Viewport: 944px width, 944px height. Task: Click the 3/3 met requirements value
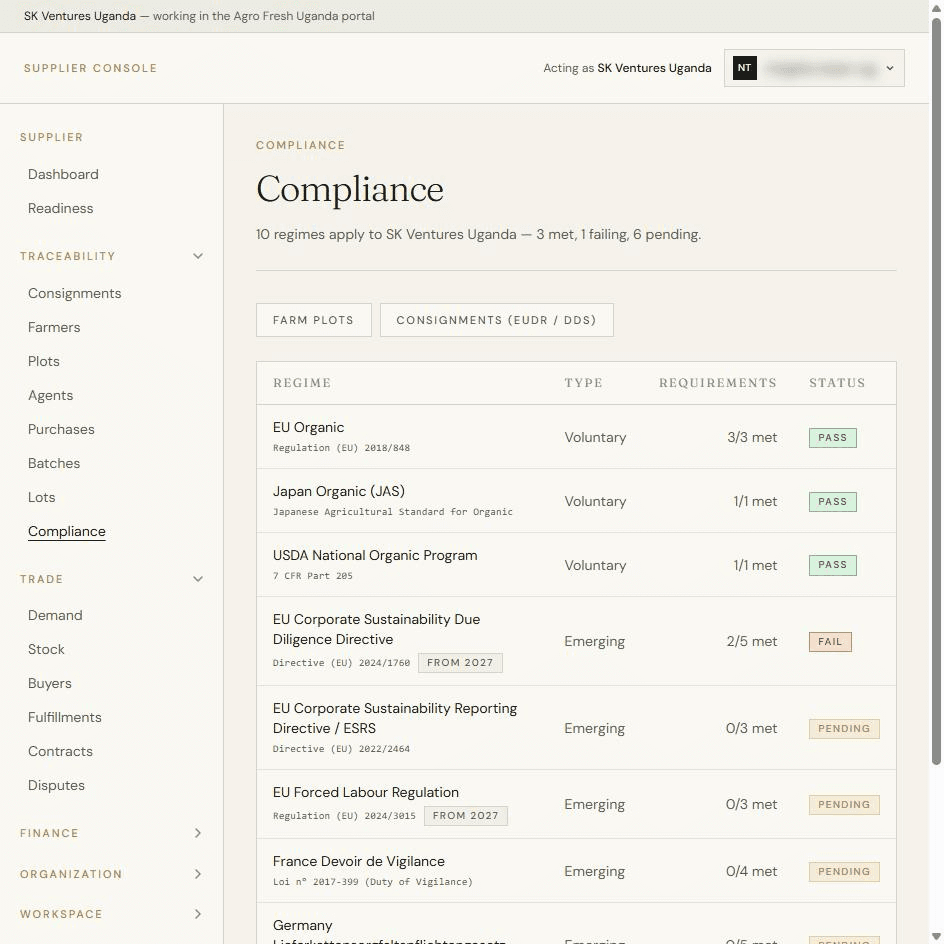pyautogui.click(x=752, y=437)
